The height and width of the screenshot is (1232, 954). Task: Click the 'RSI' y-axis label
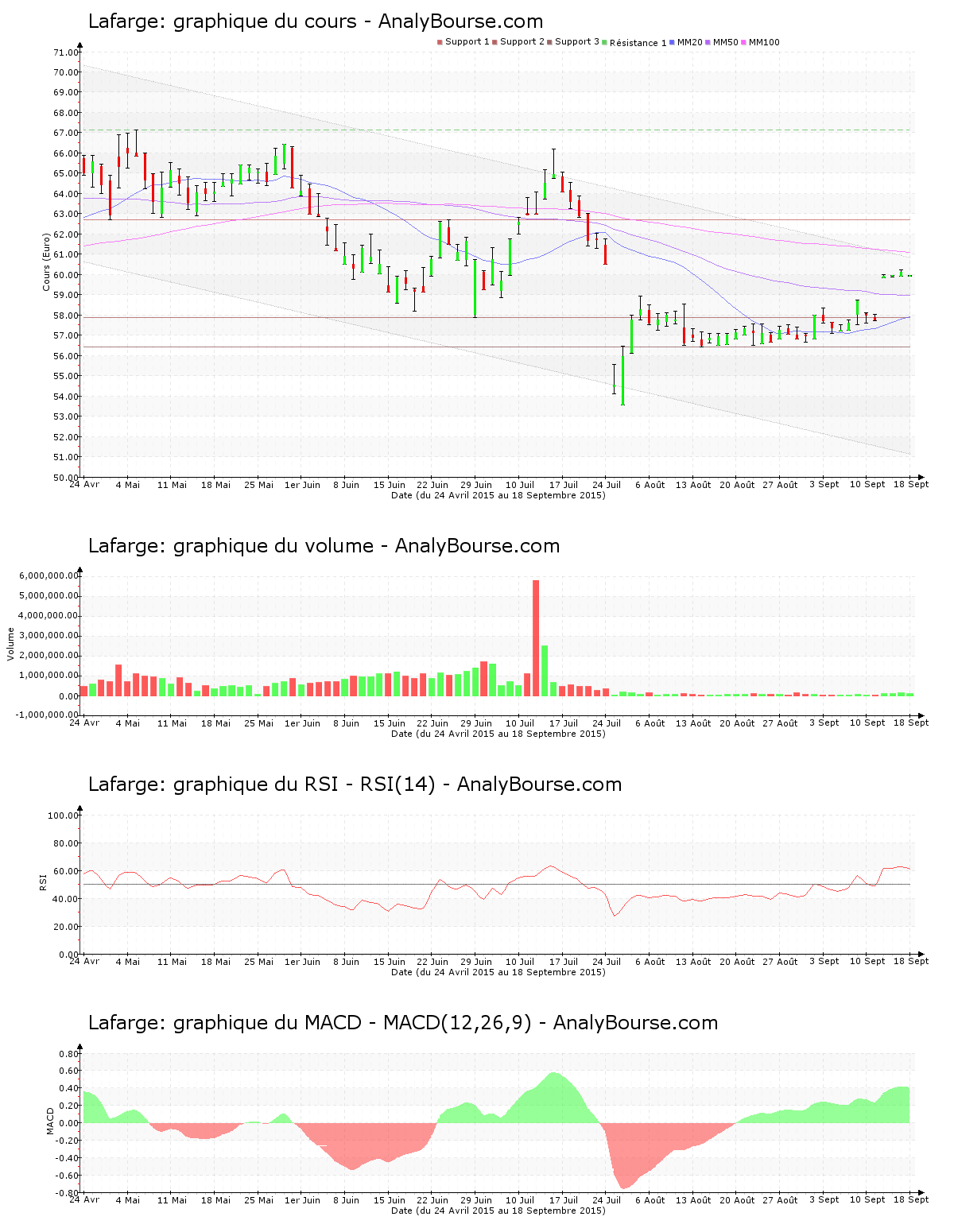tap(43, 881)
